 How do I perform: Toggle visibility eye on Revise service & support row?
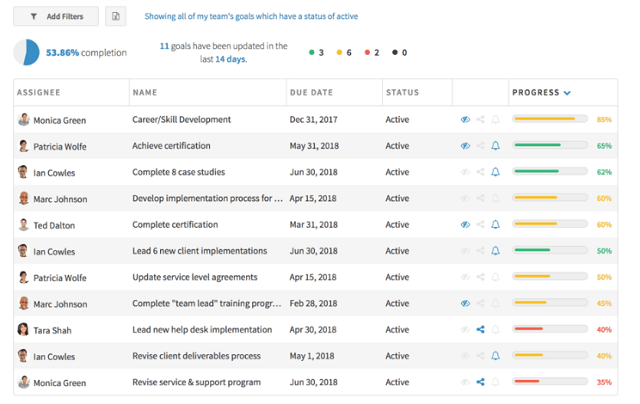[x=465, y=382]
